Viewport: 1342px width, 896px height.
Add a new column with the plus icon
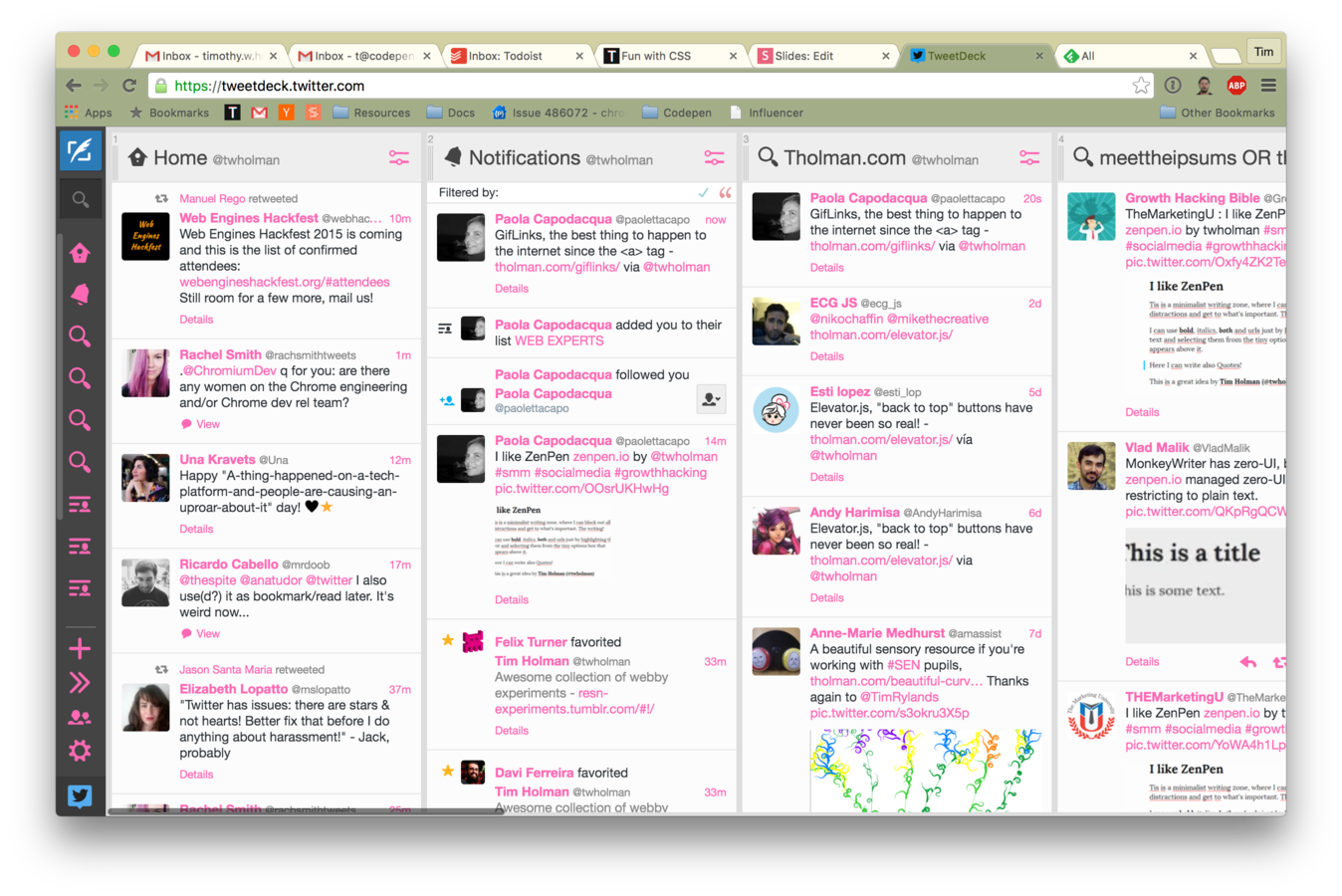tap(80, 648)
